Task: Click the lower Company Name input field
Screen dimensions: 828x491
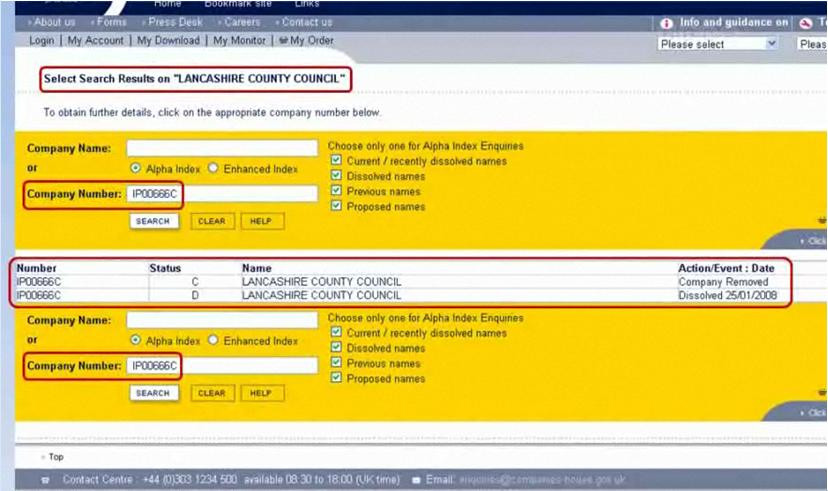Action: [x=222, y=320]
